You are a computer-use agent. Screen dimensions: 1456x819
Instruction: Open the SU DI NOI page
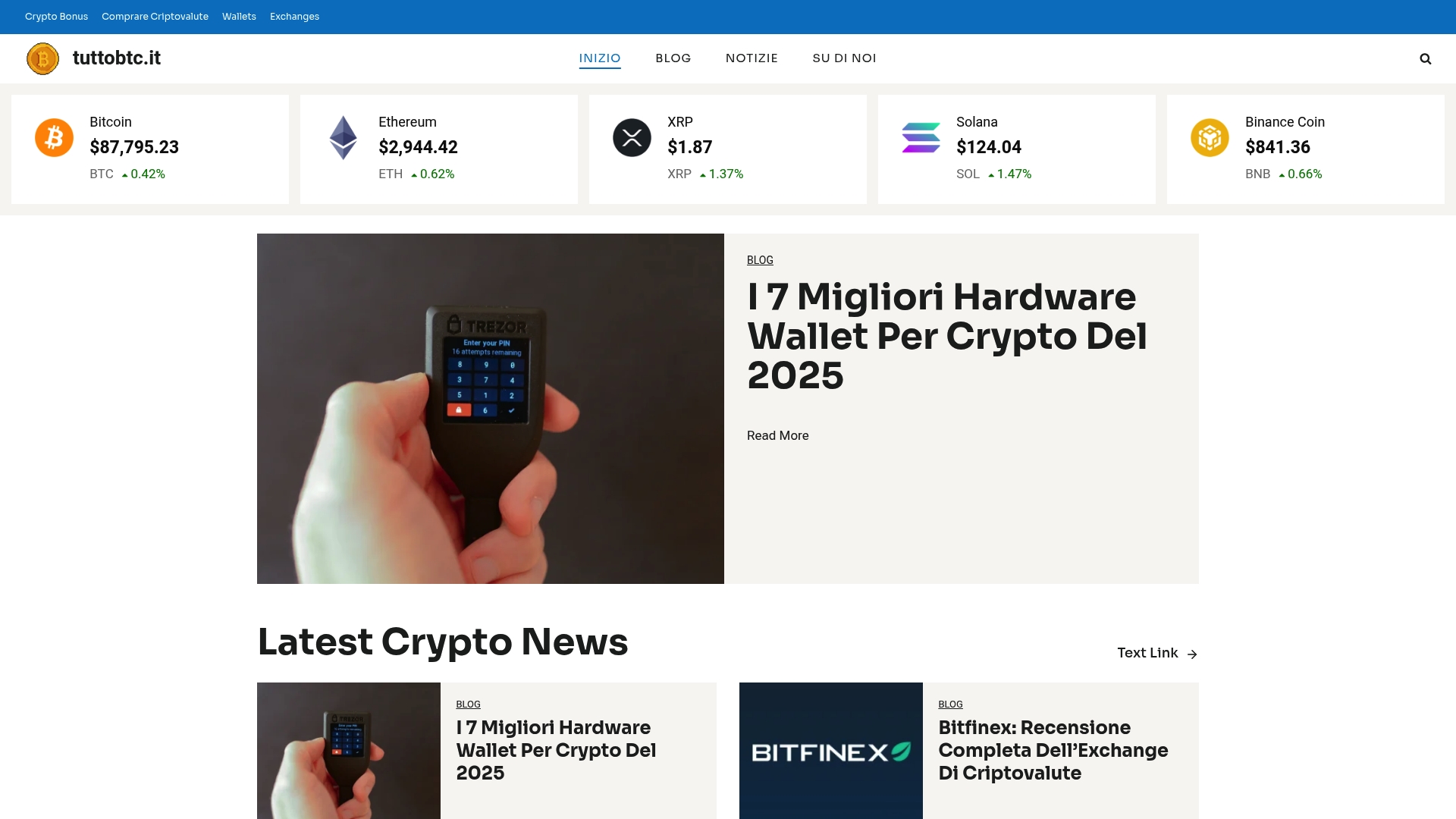tap(844, 58)
